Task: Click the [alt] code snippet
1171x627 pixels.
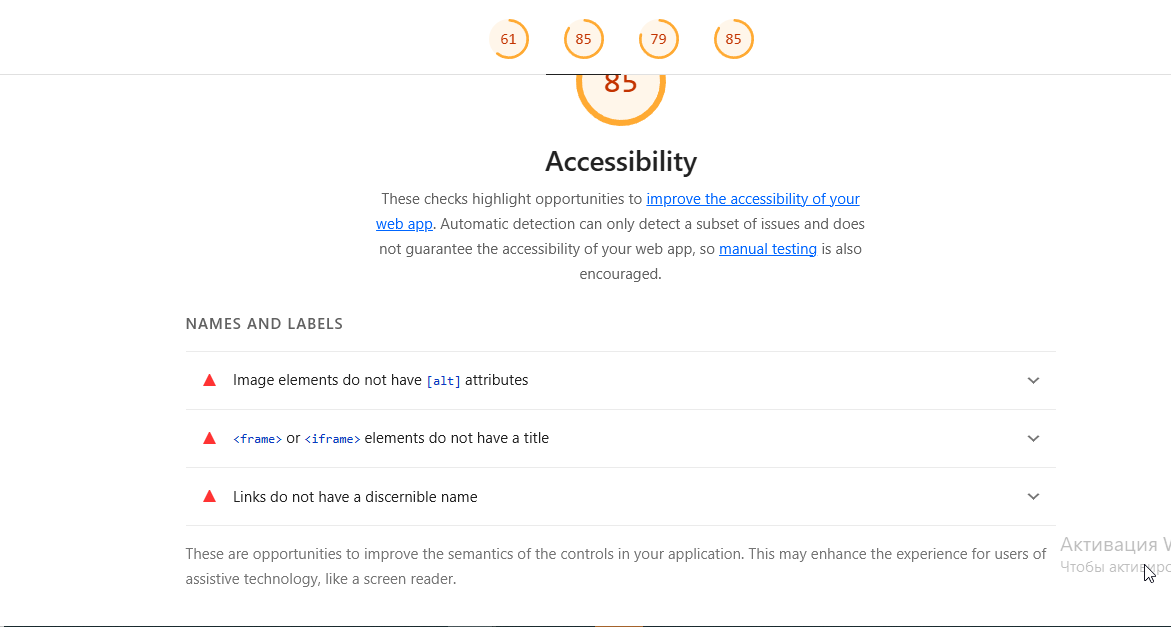Action: (443, 381)
